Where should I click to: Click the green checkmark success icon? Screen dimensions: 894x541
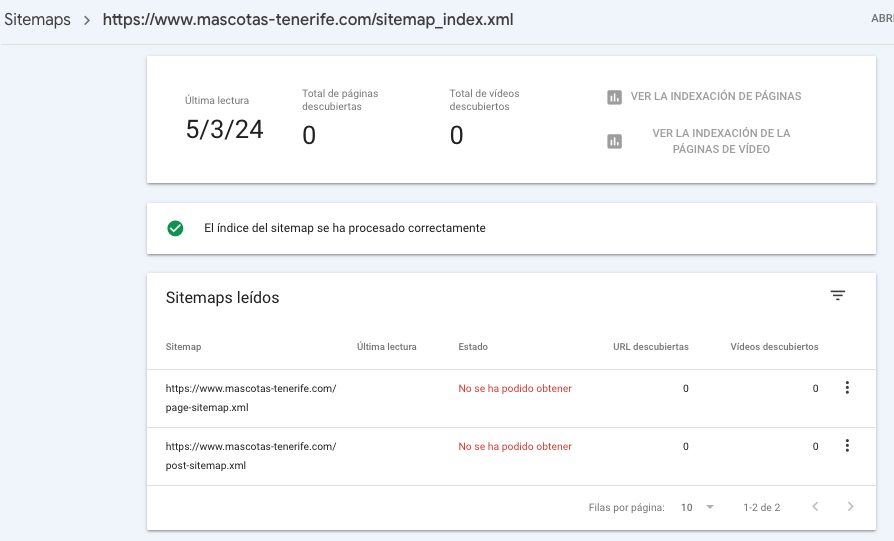(175, 228)
